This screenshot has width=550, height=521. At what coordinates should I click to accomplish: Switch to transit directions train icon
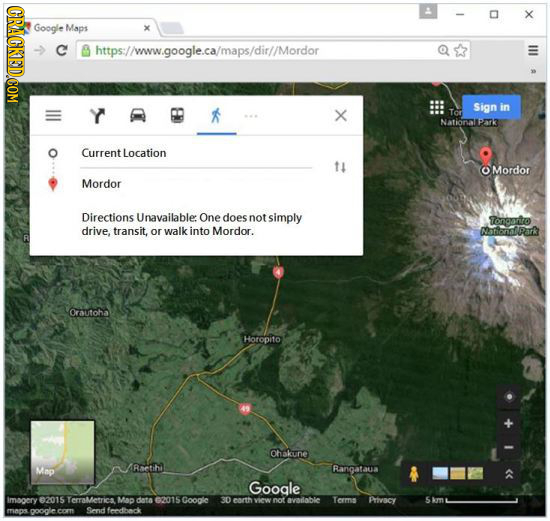click(x=177, y=115)
